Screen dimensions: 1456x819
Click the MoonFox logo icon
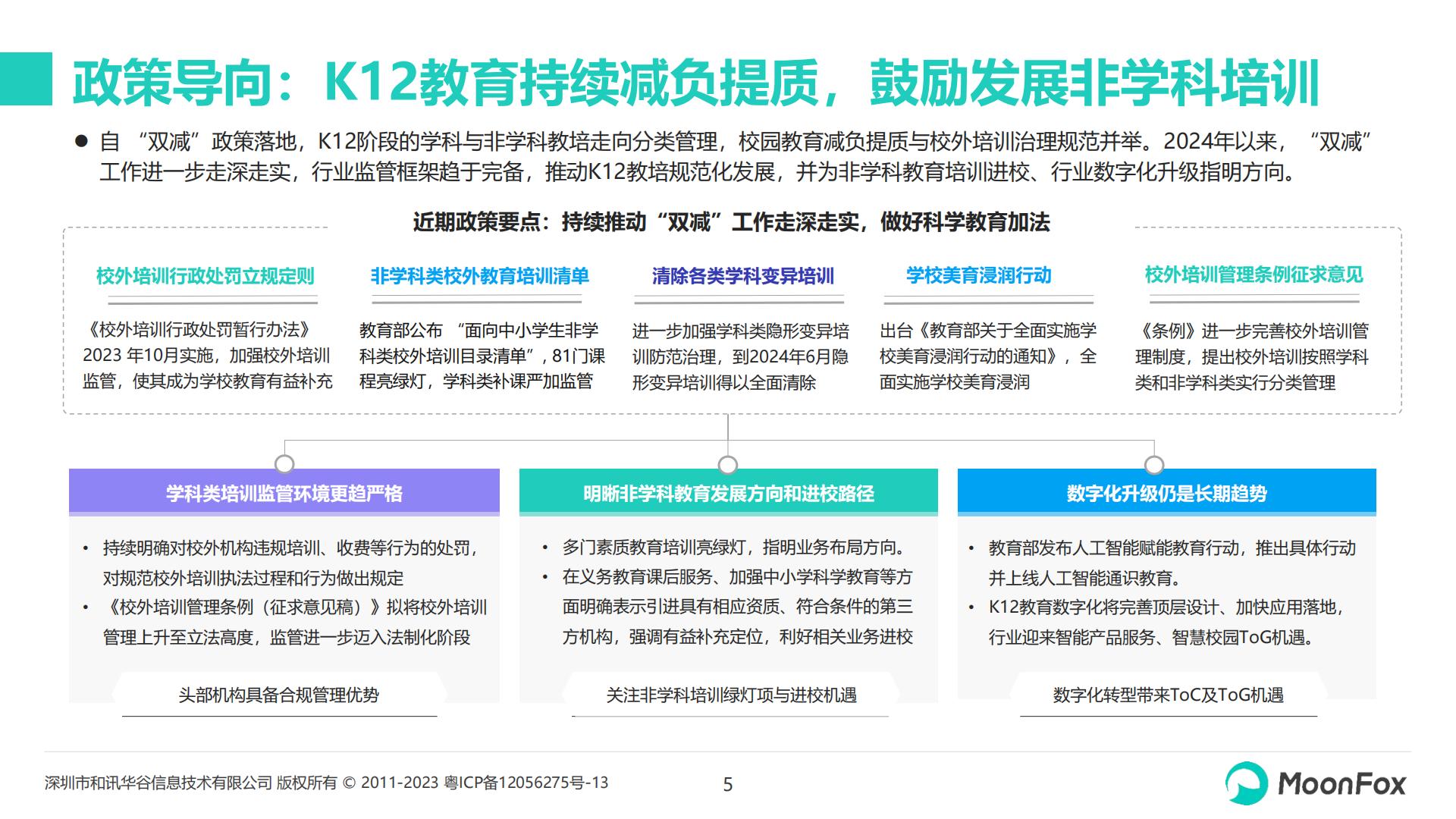(1247, 783)
